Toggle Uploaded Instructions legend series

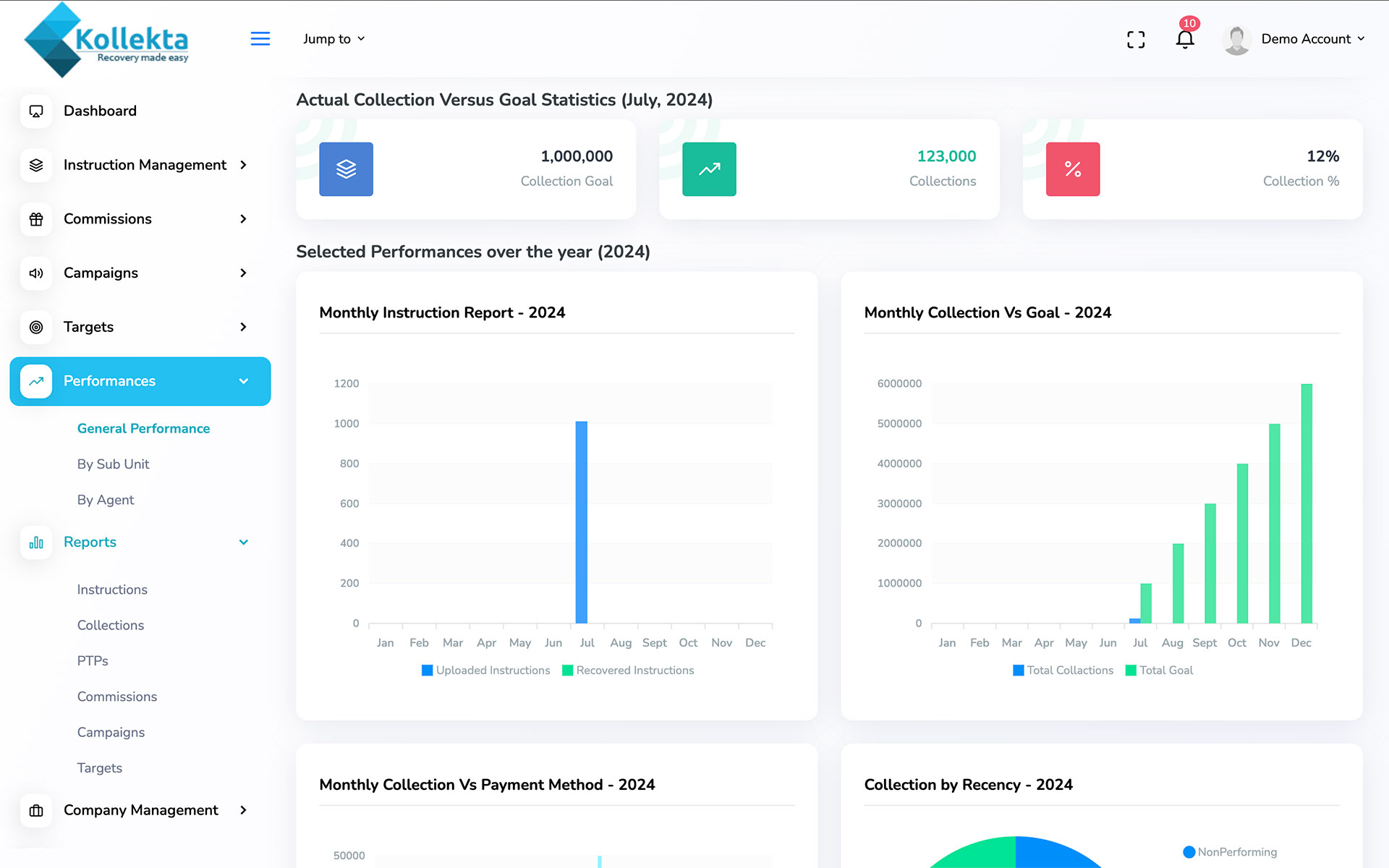pos(486,671)
